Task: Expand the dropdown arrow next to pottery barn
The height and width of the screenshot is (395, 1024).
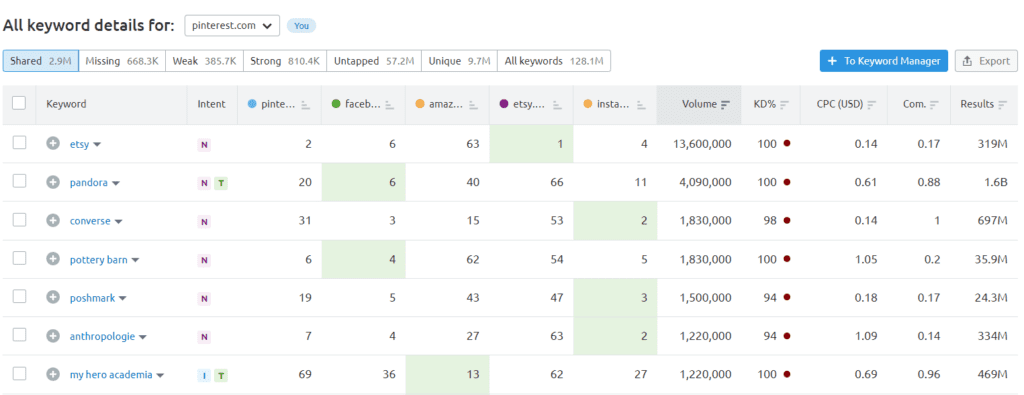Action: tap(135, 260)
